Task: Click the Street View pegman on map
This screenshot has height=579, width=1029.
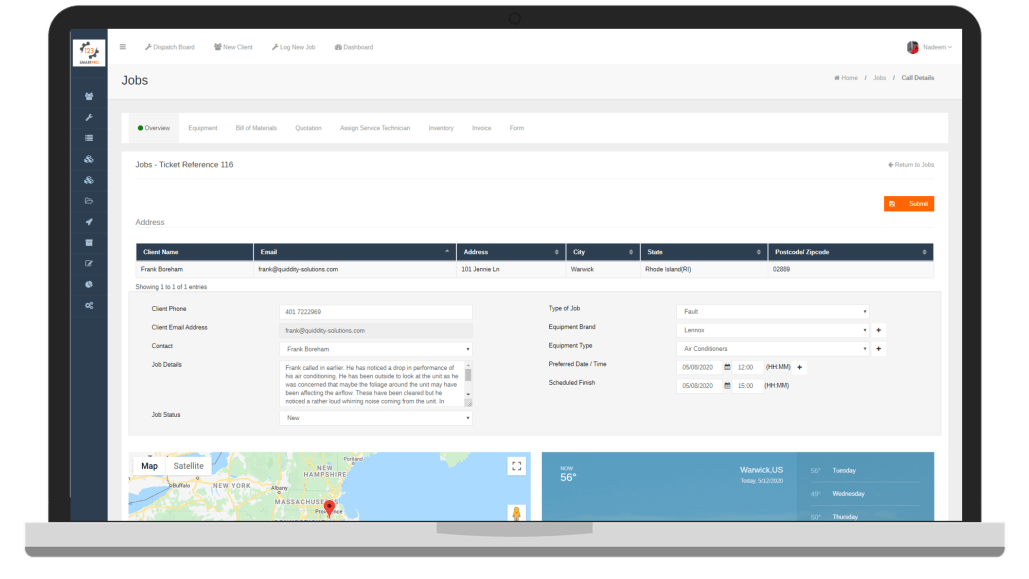Action: tap(516, 513)
